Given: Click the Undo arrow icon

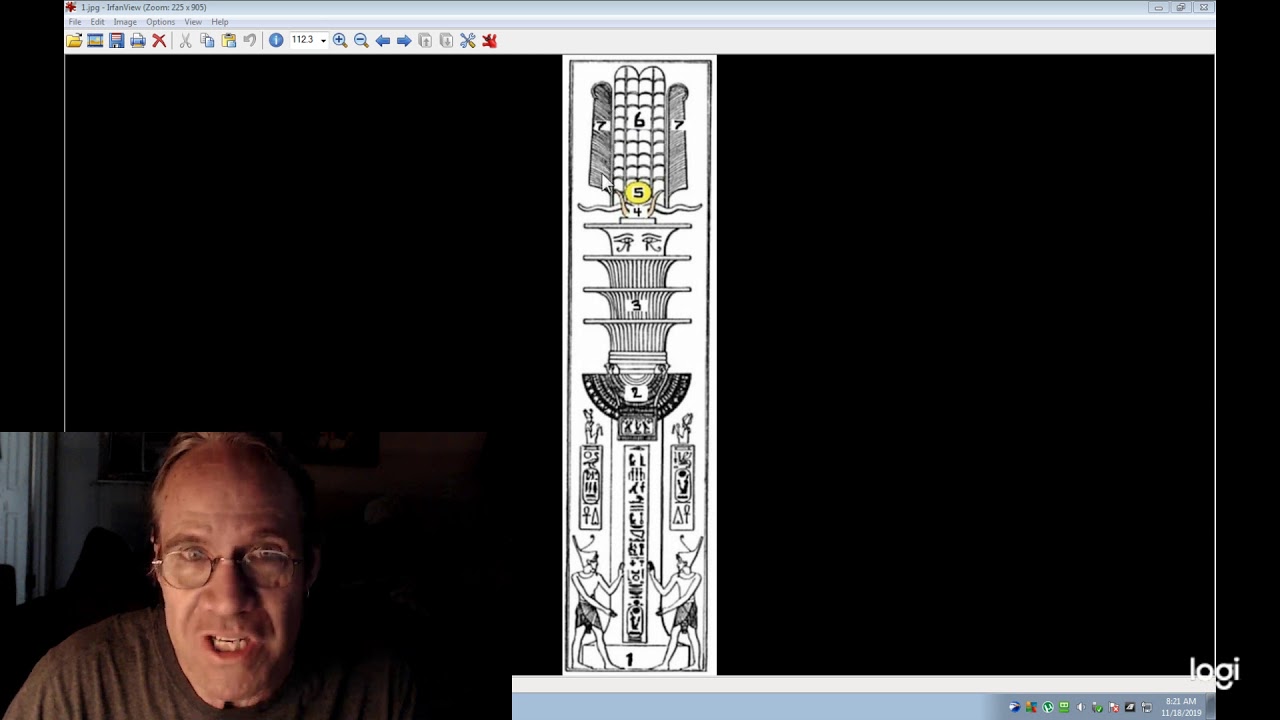Looking at the screenshot, I should tap(250, 40).
